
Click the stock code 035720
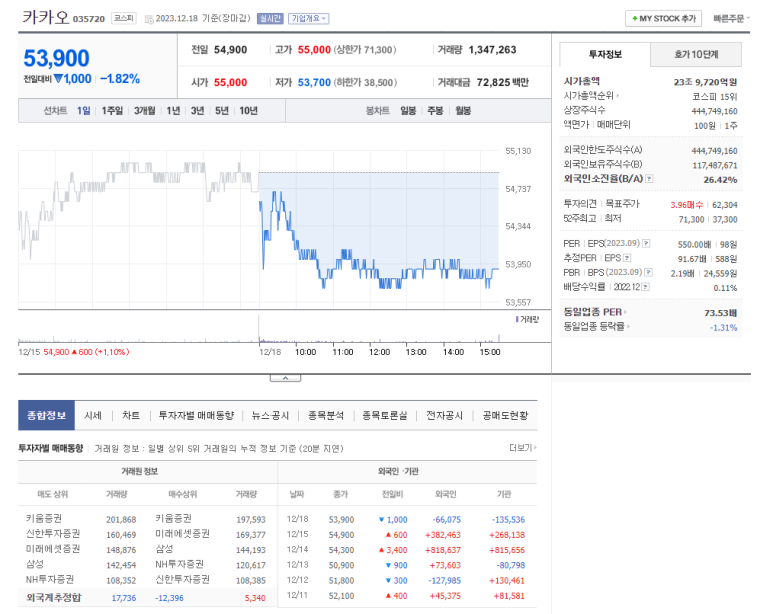point(89,19)
